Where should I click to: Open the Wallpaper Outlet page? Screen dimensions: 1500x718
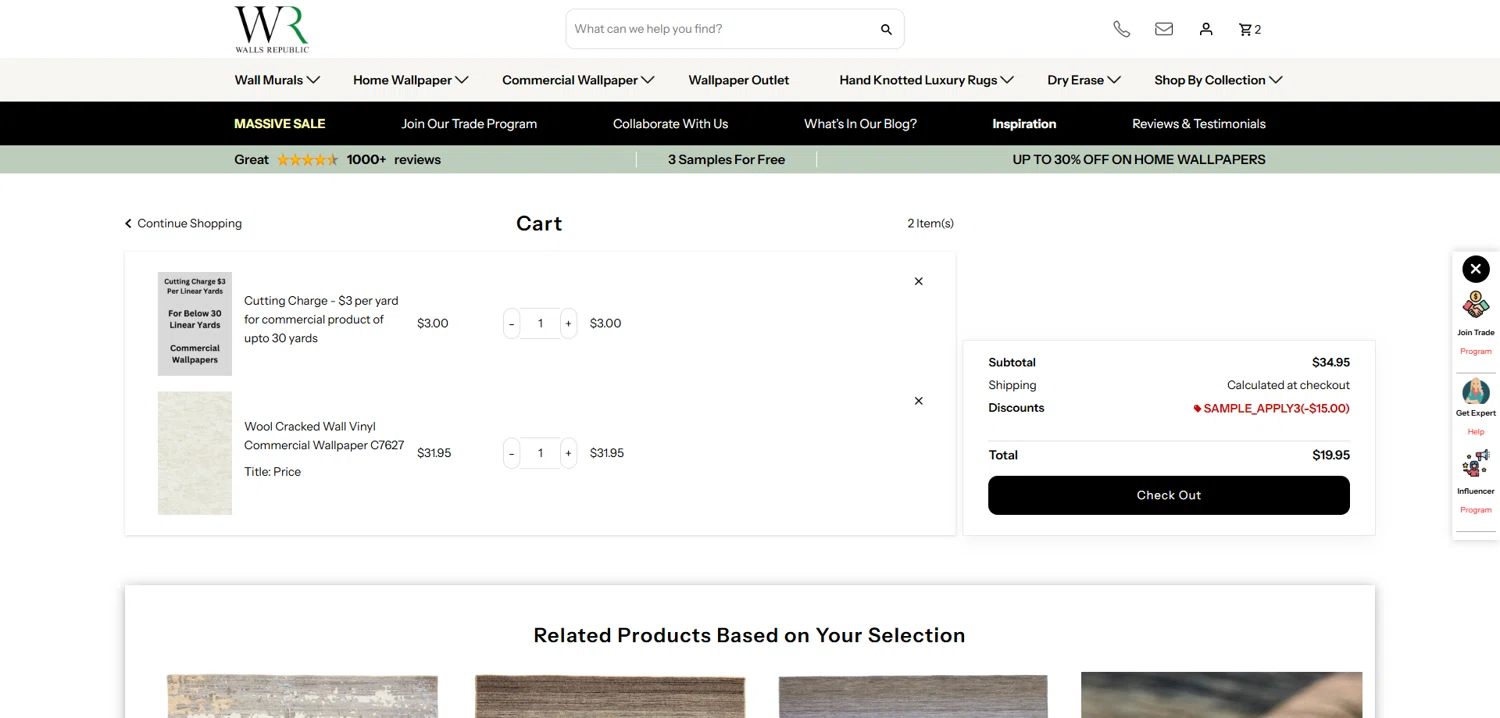[x=739, y=80]
